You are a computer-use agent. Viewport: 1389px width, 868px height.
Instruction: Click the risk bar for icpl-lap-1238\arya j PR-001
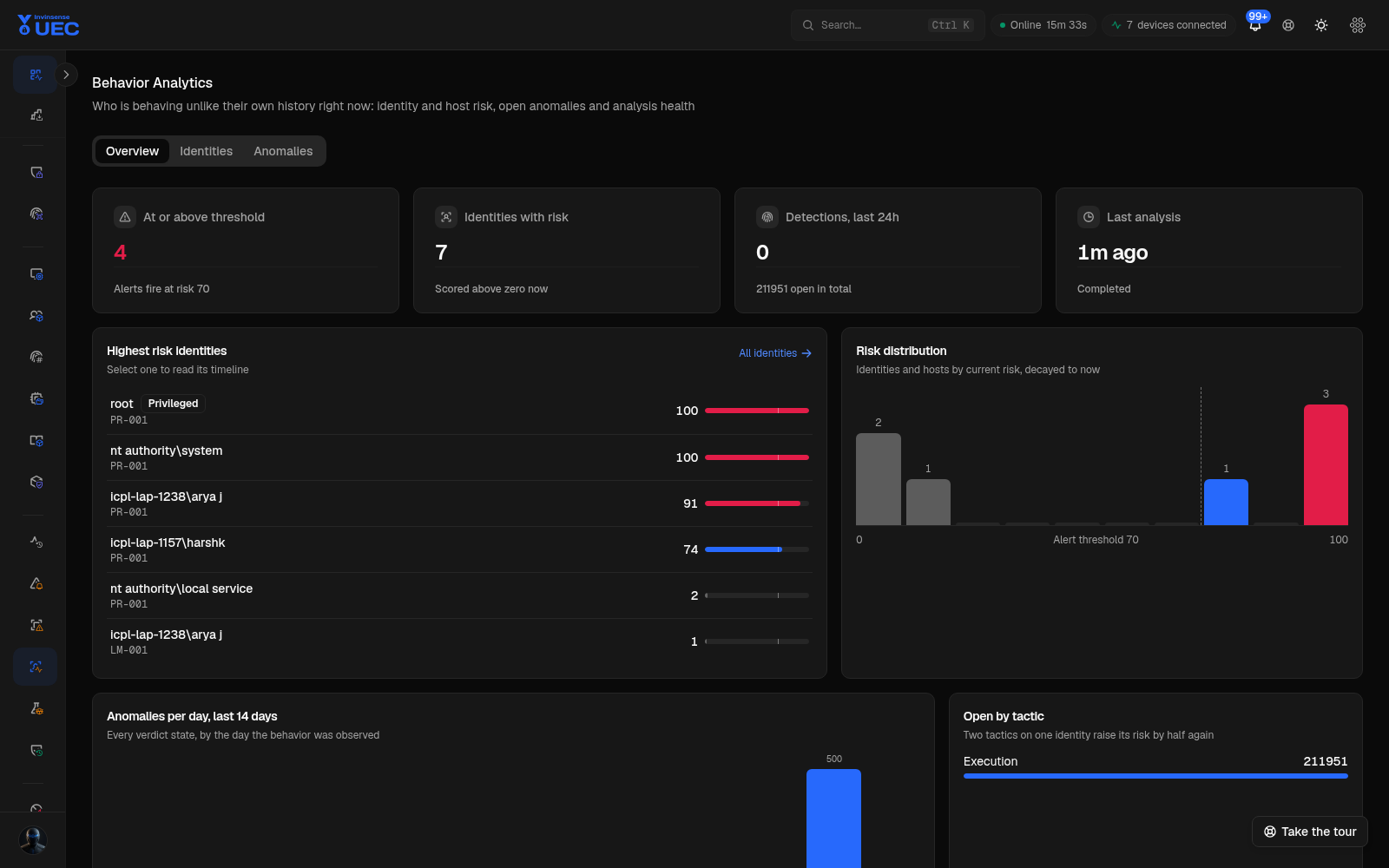coord(757,503)
